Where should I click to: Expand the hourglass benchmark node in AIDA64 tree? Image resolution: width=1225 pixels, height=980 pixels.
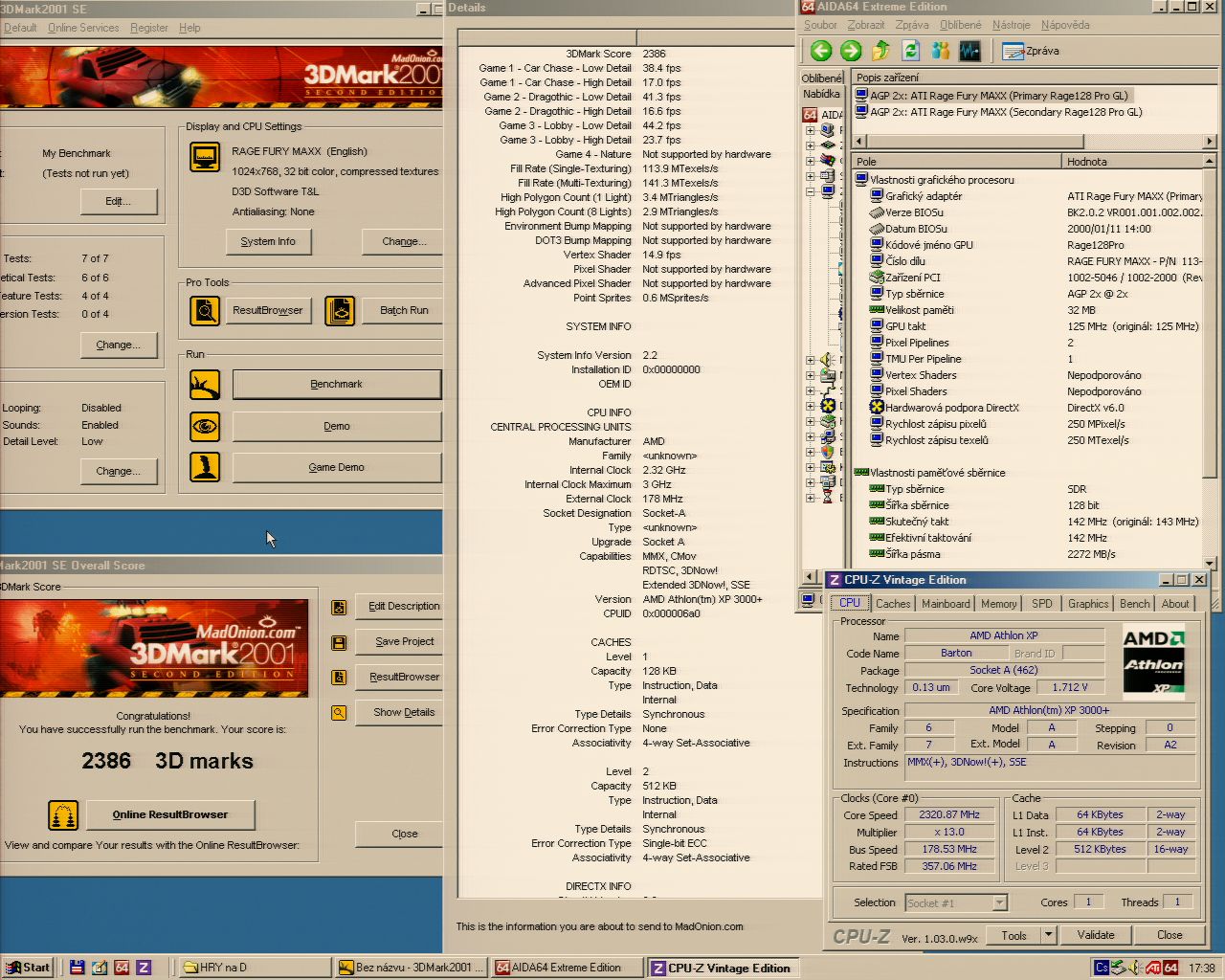click(x=810, y=498)
